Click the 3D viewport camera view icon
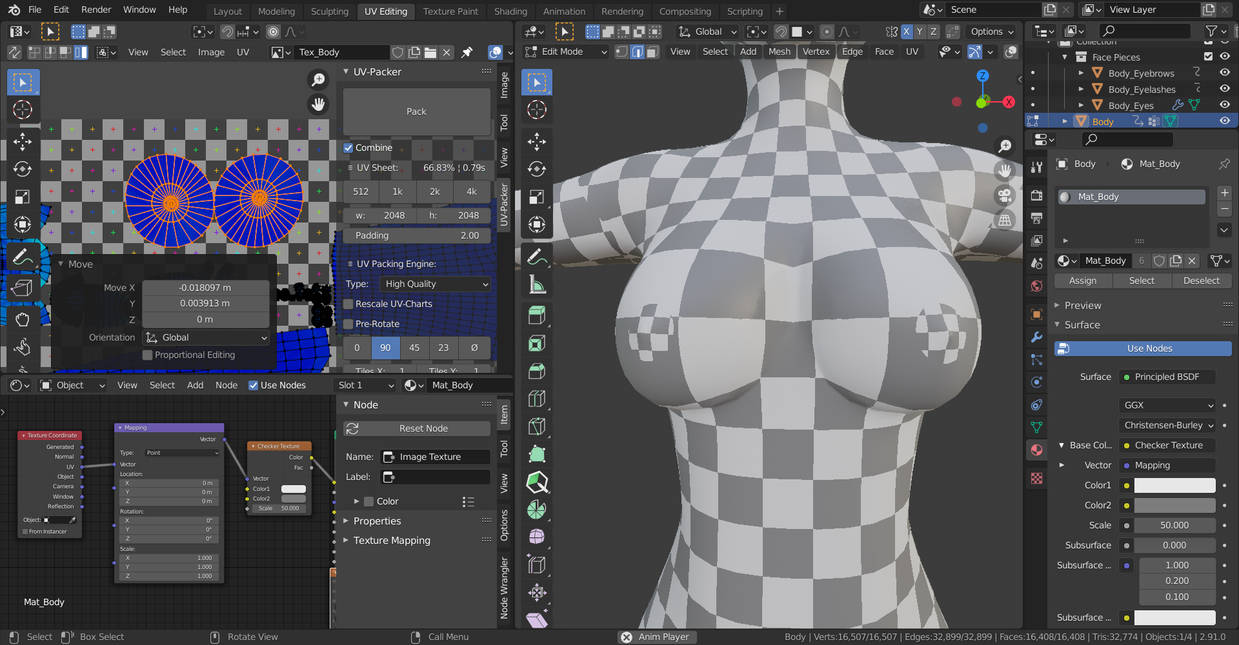The width and height of the screenshot is (1239, 645). point(1006,197)
